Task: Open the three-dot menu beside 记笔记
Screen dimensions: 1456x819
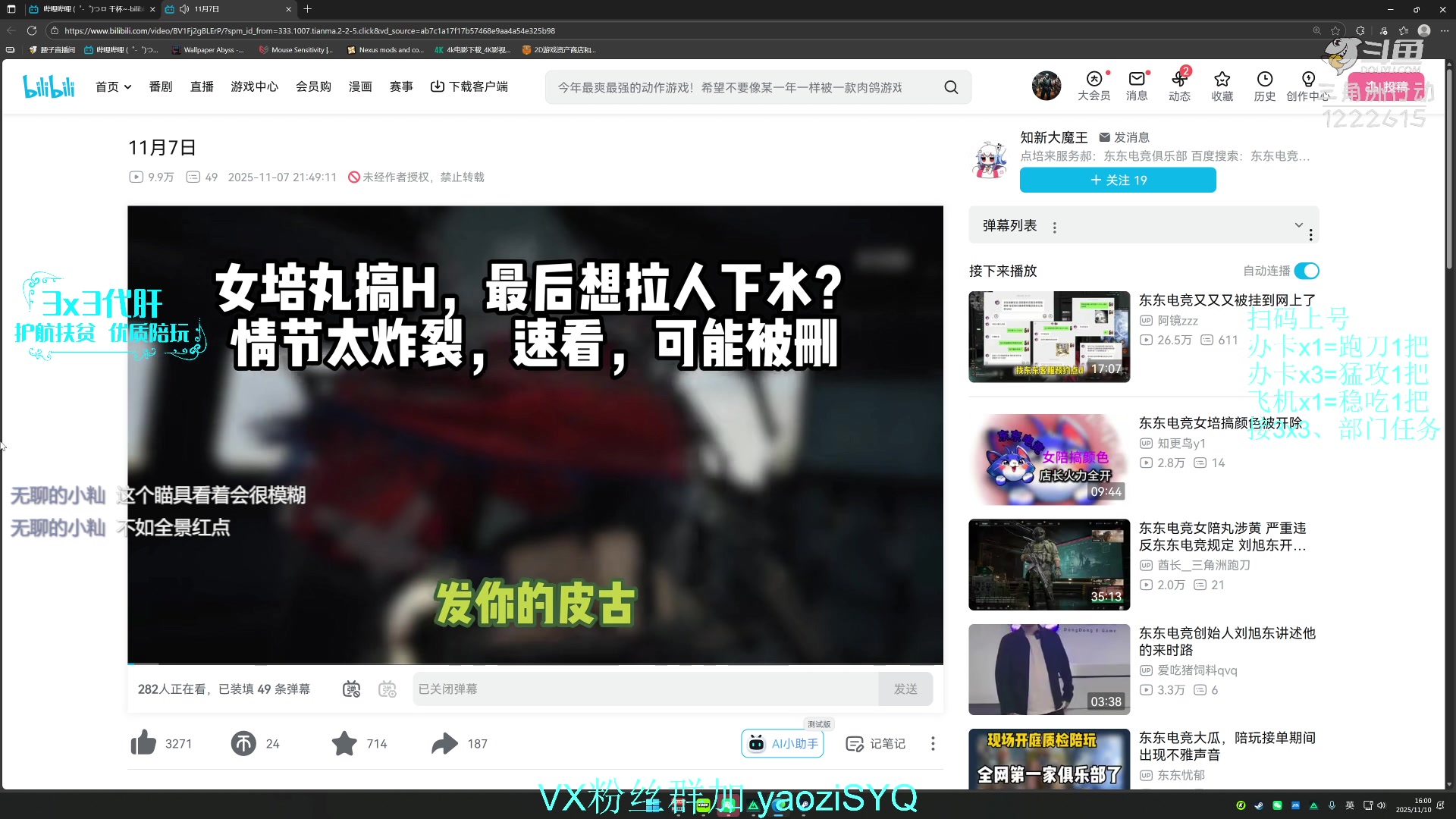Action: (932, 743)
